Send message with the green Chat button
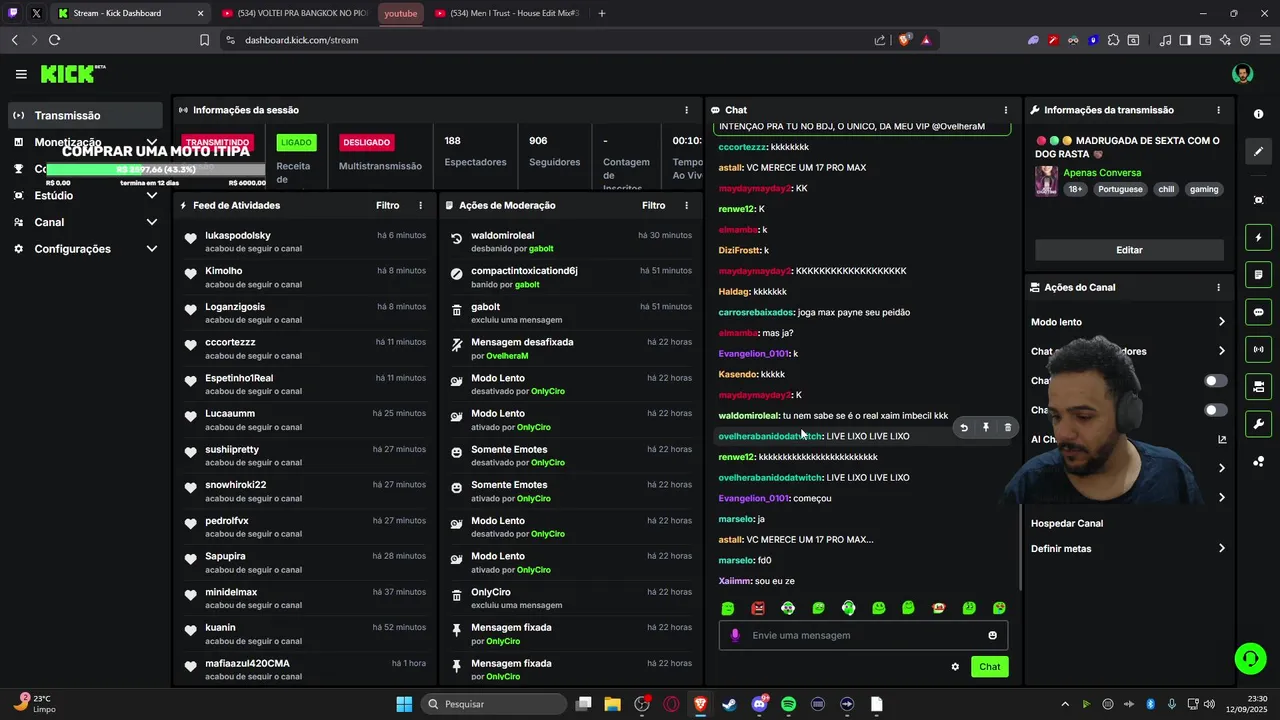Image resolution: width=1280 pixels, height=720 pixels. pyautogui.click(x=989, y=667)
